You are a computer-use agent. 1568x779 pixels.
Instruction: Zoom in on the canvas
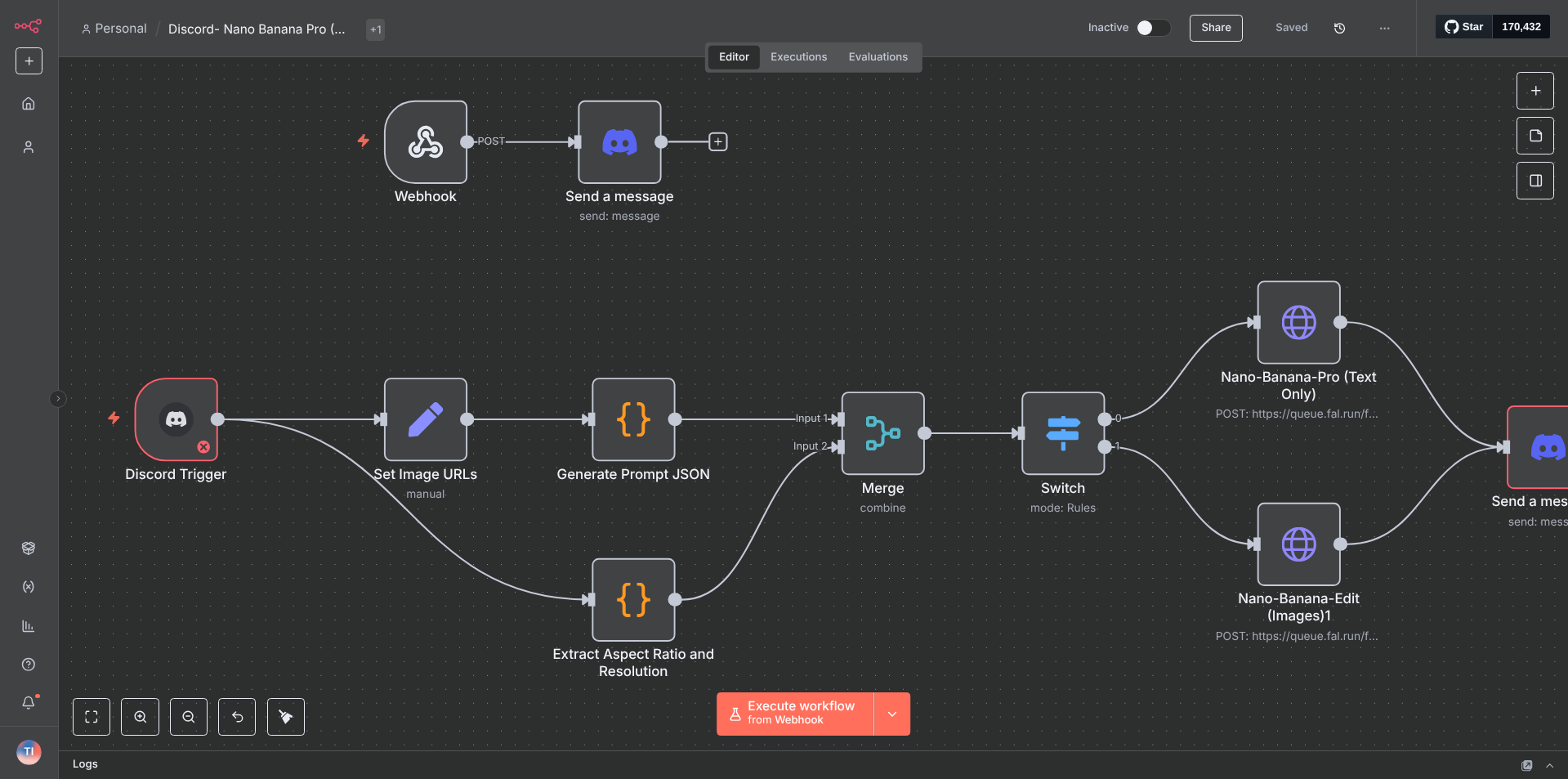141,717
